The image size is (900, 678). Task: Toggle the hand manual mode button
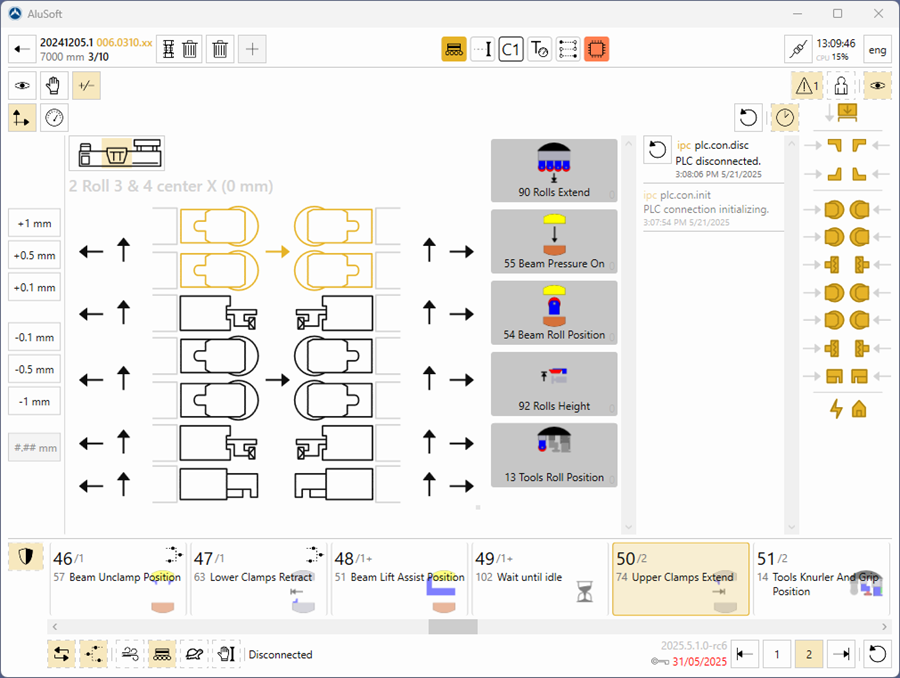point(55,86)
